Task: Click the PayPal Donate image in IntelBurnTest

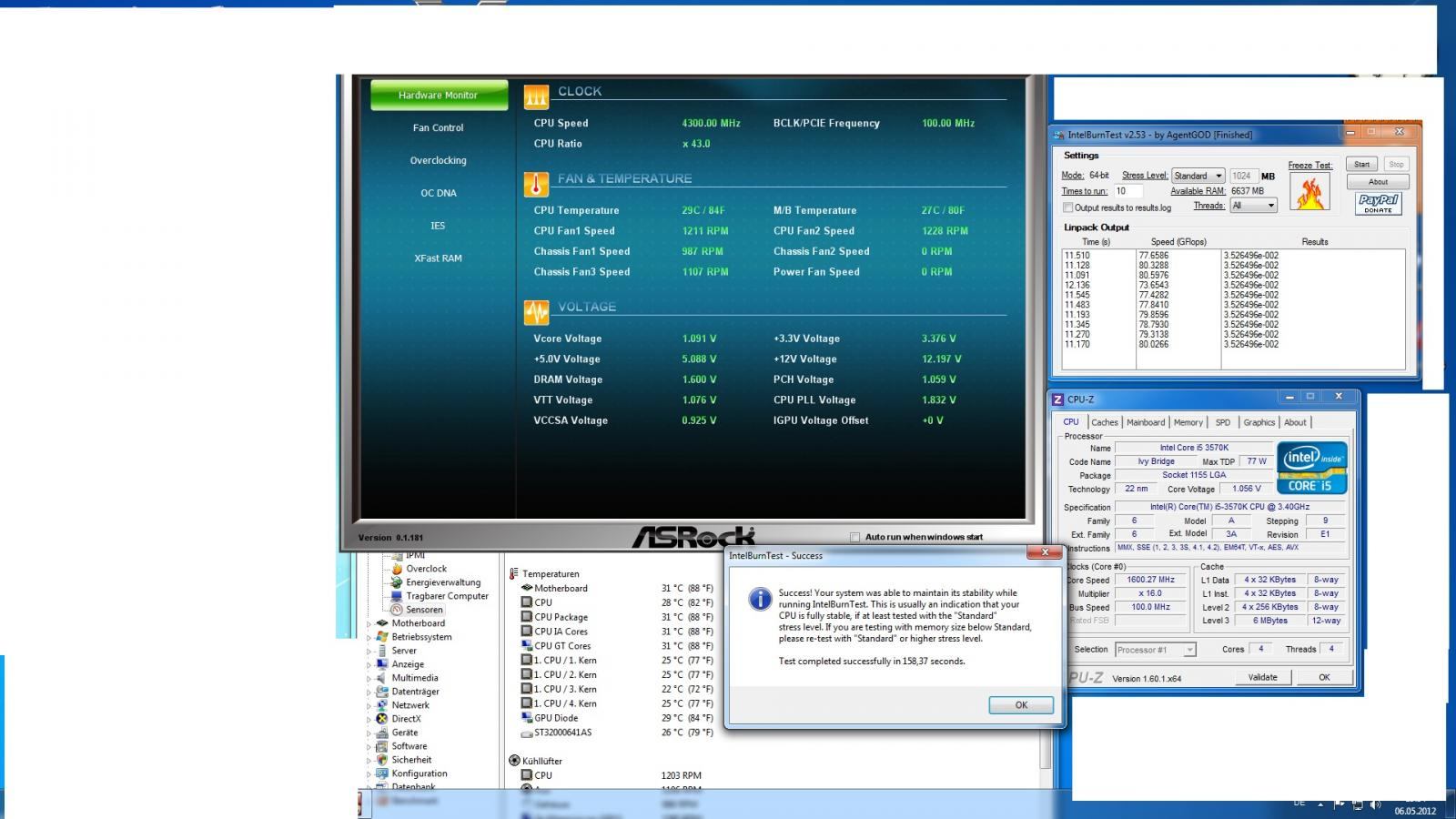Action: coord(1378,204)
